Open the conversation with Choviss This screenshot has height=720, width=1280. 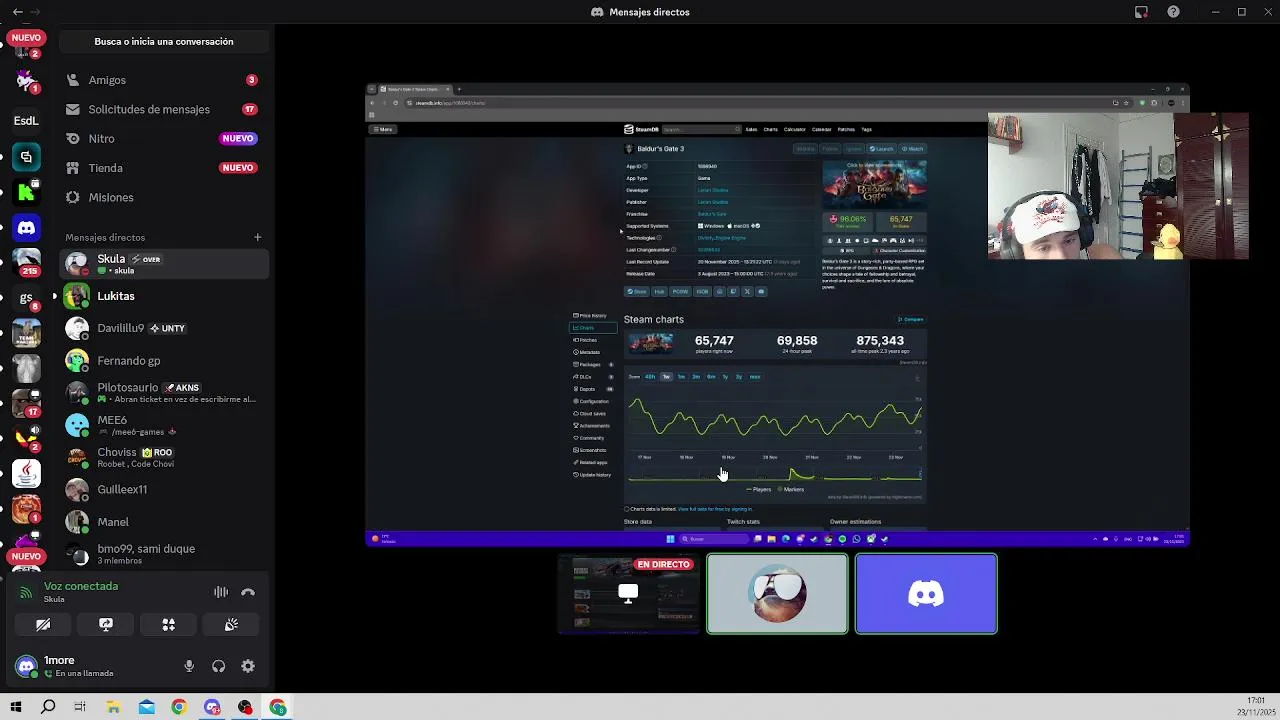[x=164, y=457]
